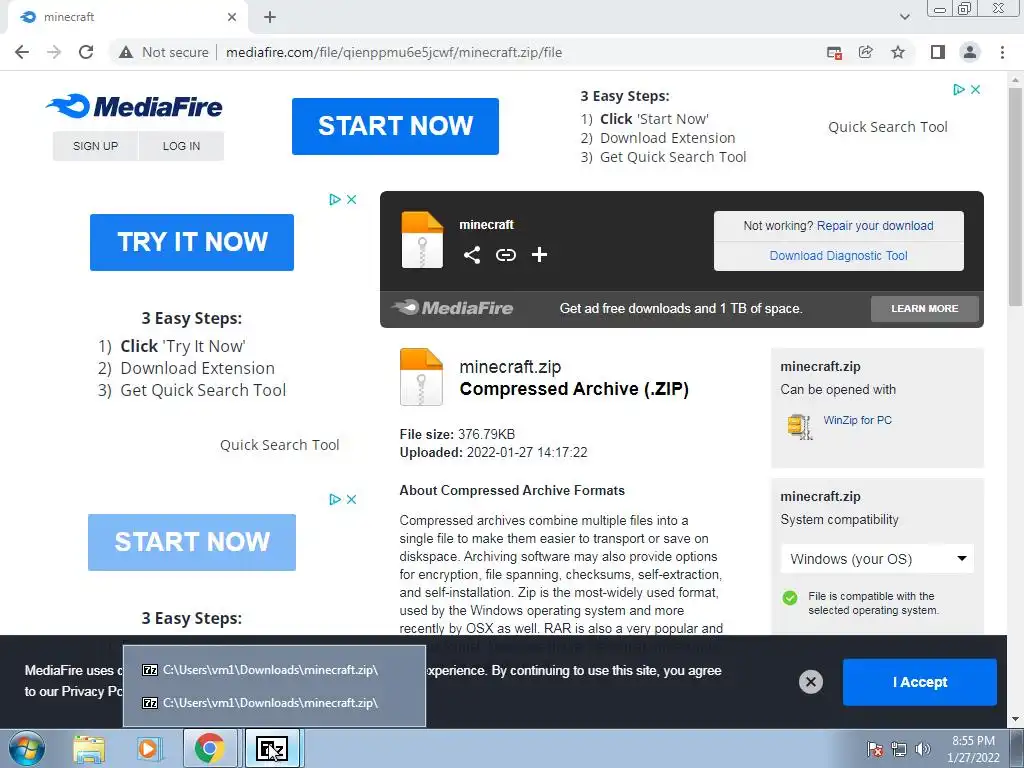
Task: Dismiss the cookie notice with the round X
Action: point(810,682)
